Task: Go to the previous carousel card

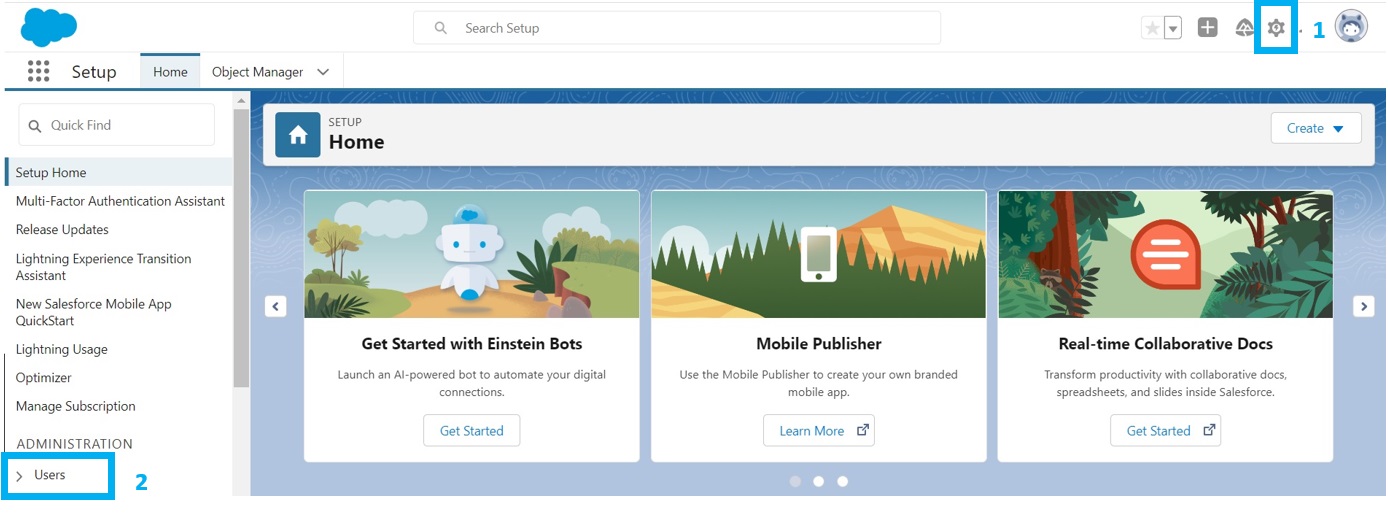Action: coord(276,306)
